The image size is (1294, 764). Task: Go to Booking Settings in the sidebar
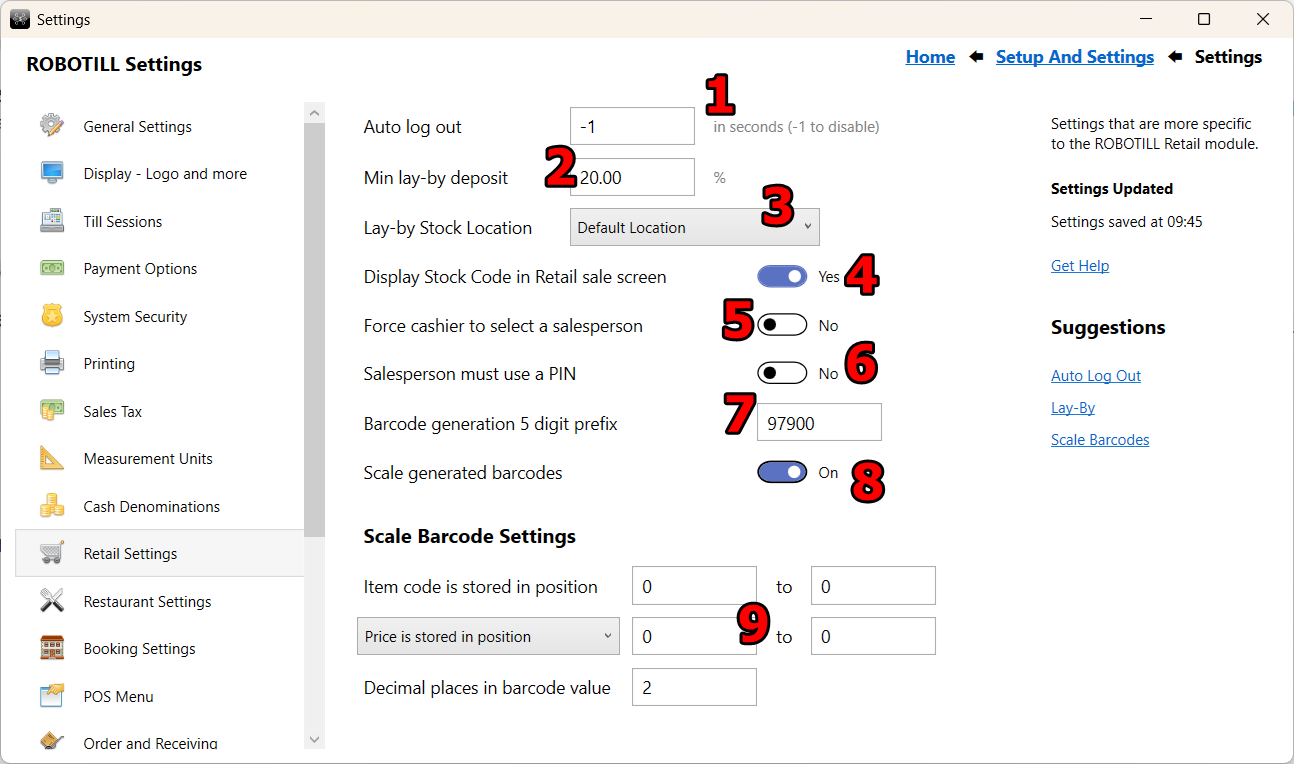tap(139, 648)
